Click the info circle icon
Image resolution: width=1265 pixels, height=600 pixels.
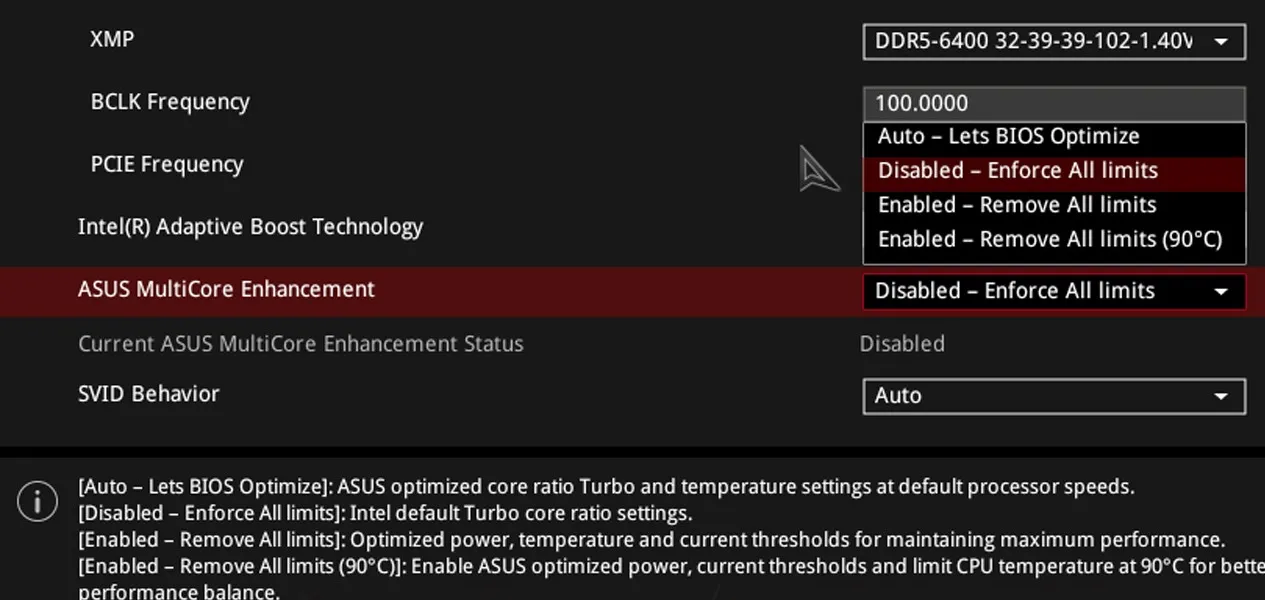click(x=38, y=500)
